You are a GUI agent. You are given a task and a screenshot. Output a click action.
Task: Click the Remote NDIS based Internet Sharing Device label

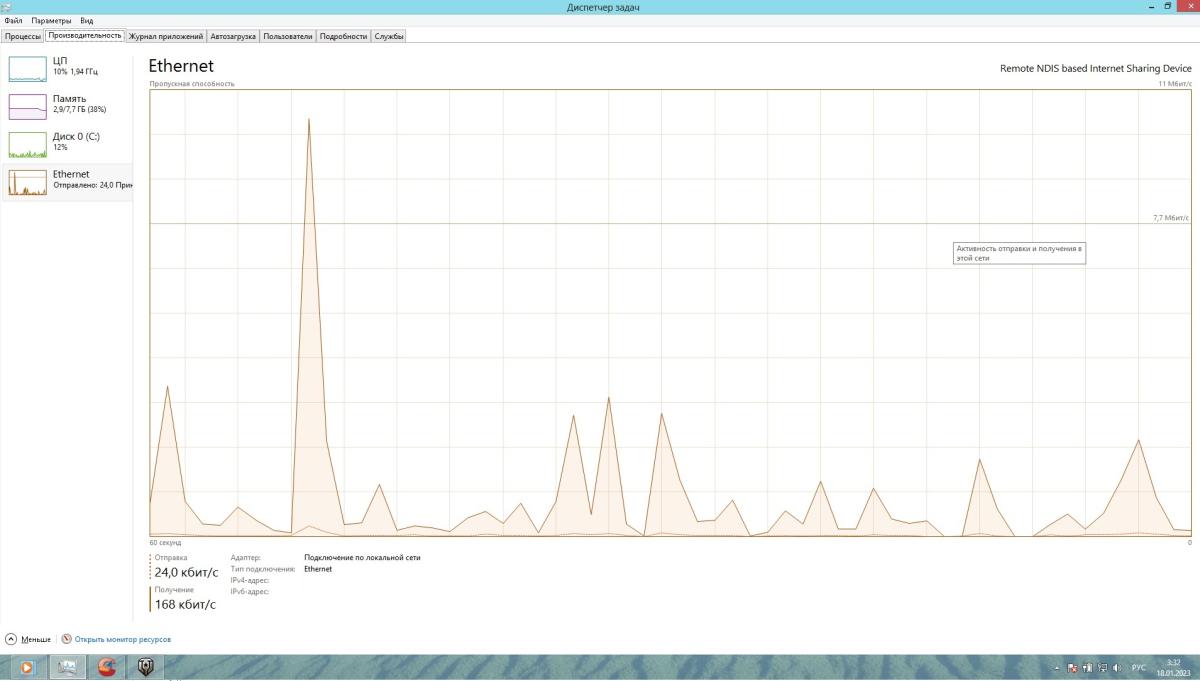(1095, 68)
